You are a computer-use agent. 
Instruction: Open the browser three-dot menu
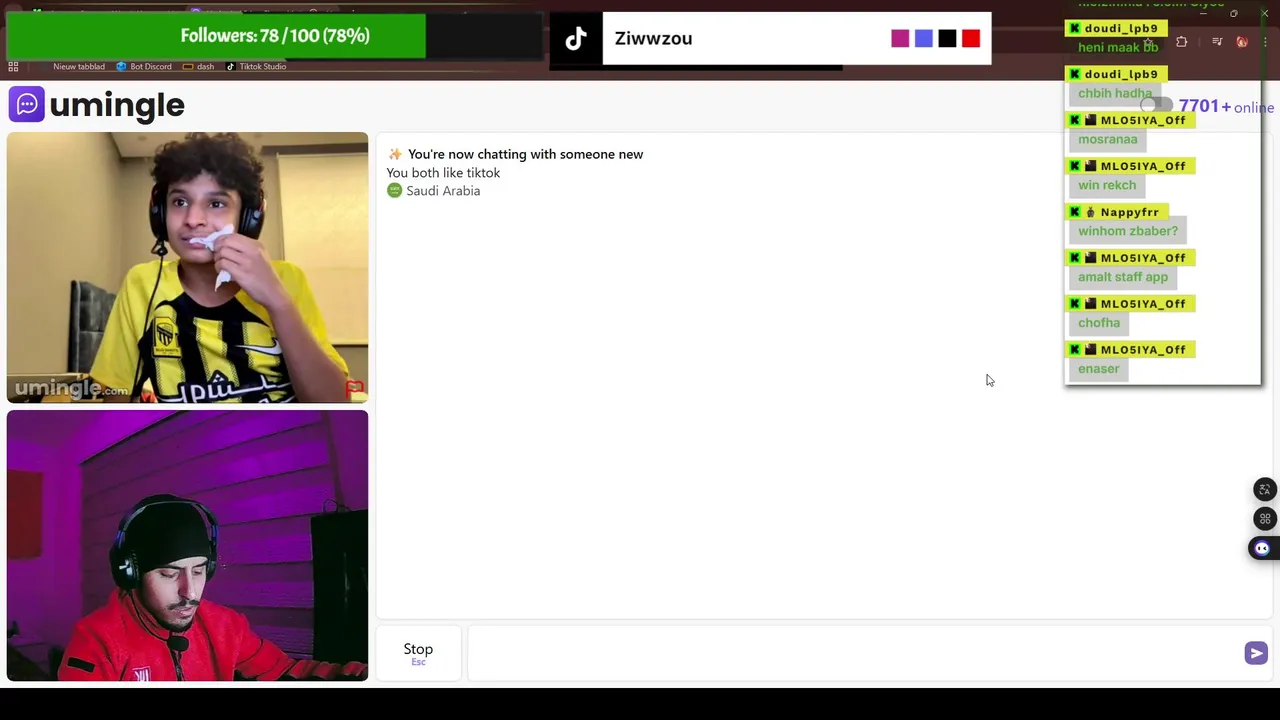coord(1266,42)
